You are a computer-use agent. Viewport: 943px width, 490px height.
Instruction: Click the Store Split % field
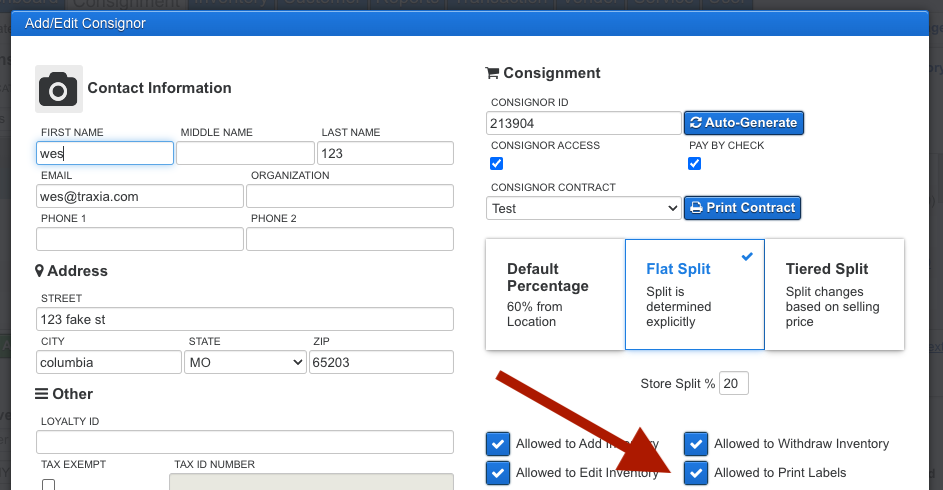pyautogui.click(x=733, y=384)
